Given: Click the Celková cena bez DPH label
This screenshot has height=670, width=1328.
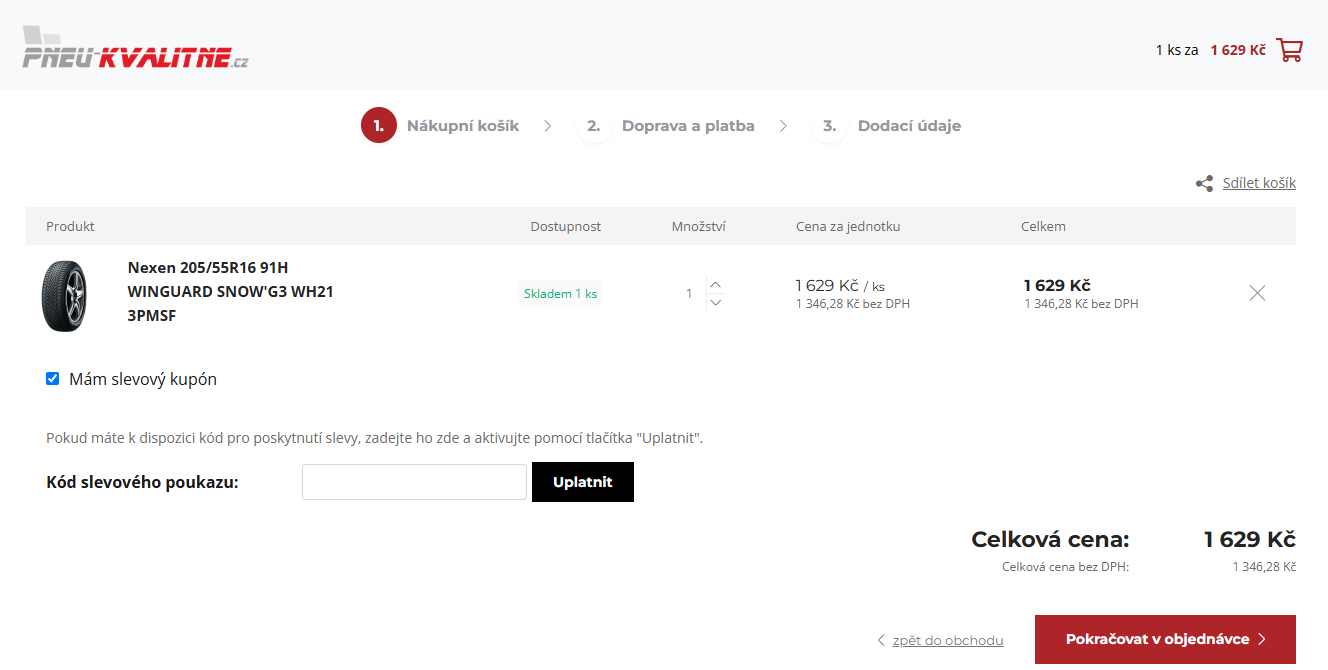Looking at the screenshot, I should pyautogui.click(x=1065, y=567).
